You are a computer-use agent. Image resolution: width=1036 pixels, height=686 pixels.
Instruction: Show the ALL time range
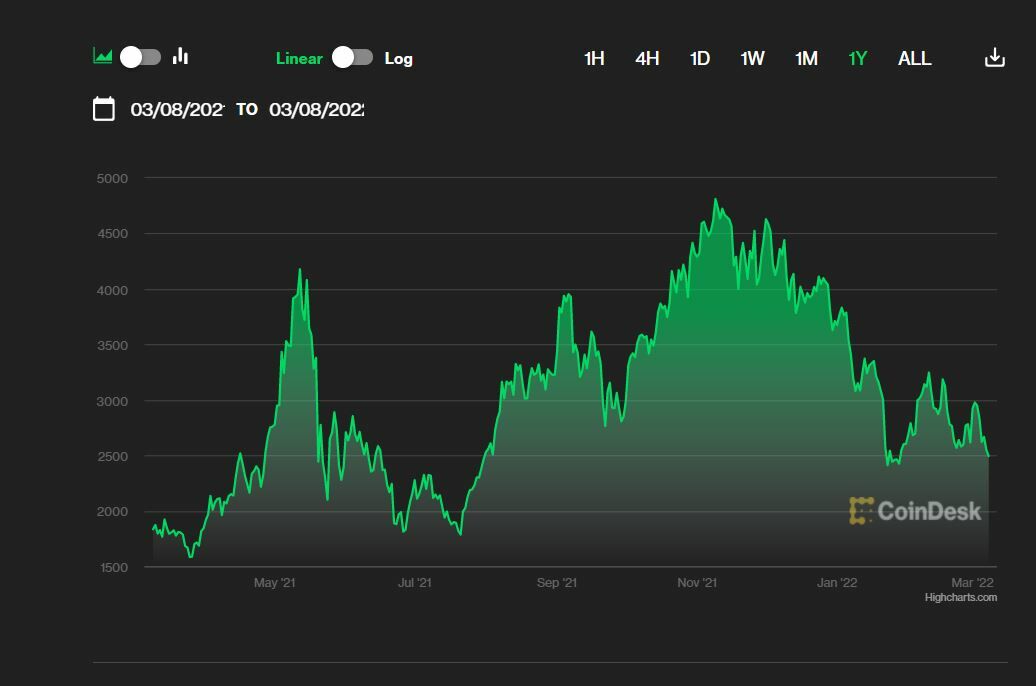[914, 58]
